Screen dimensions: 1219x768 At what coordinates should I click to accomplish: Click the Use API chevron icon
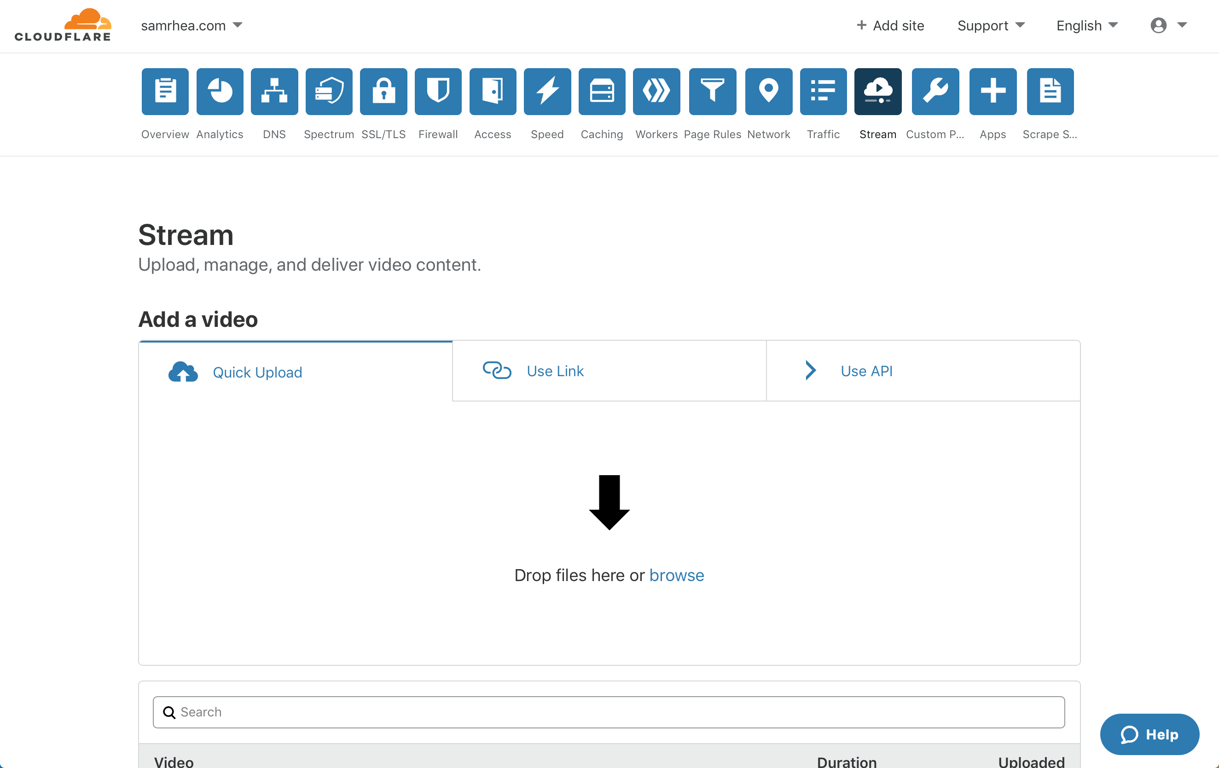pos(811,371)
